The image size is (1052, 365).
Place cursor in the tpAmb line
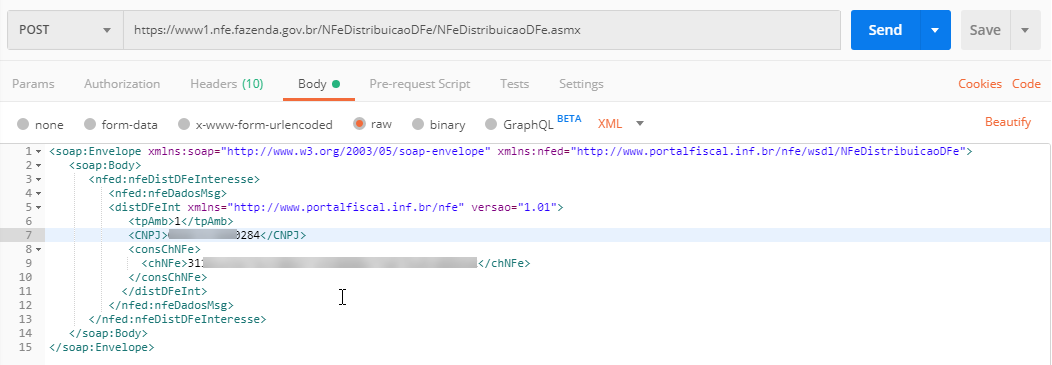click(180, 221)
